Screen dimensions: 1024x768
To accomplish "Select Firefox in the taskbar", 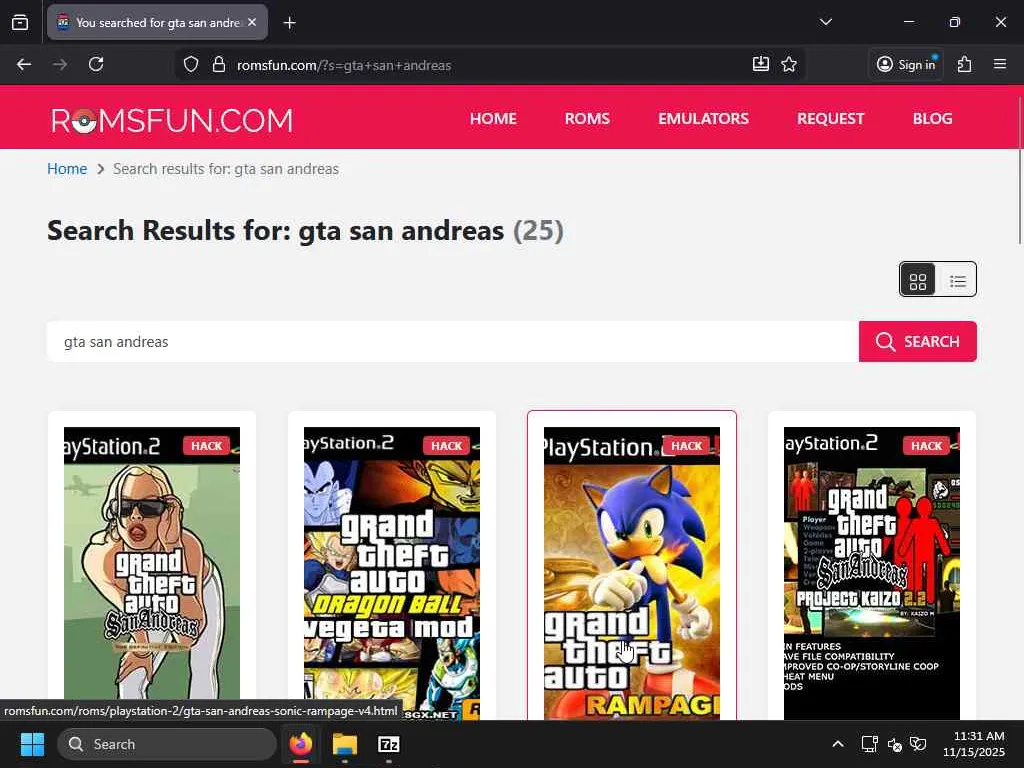I will 301,744.
